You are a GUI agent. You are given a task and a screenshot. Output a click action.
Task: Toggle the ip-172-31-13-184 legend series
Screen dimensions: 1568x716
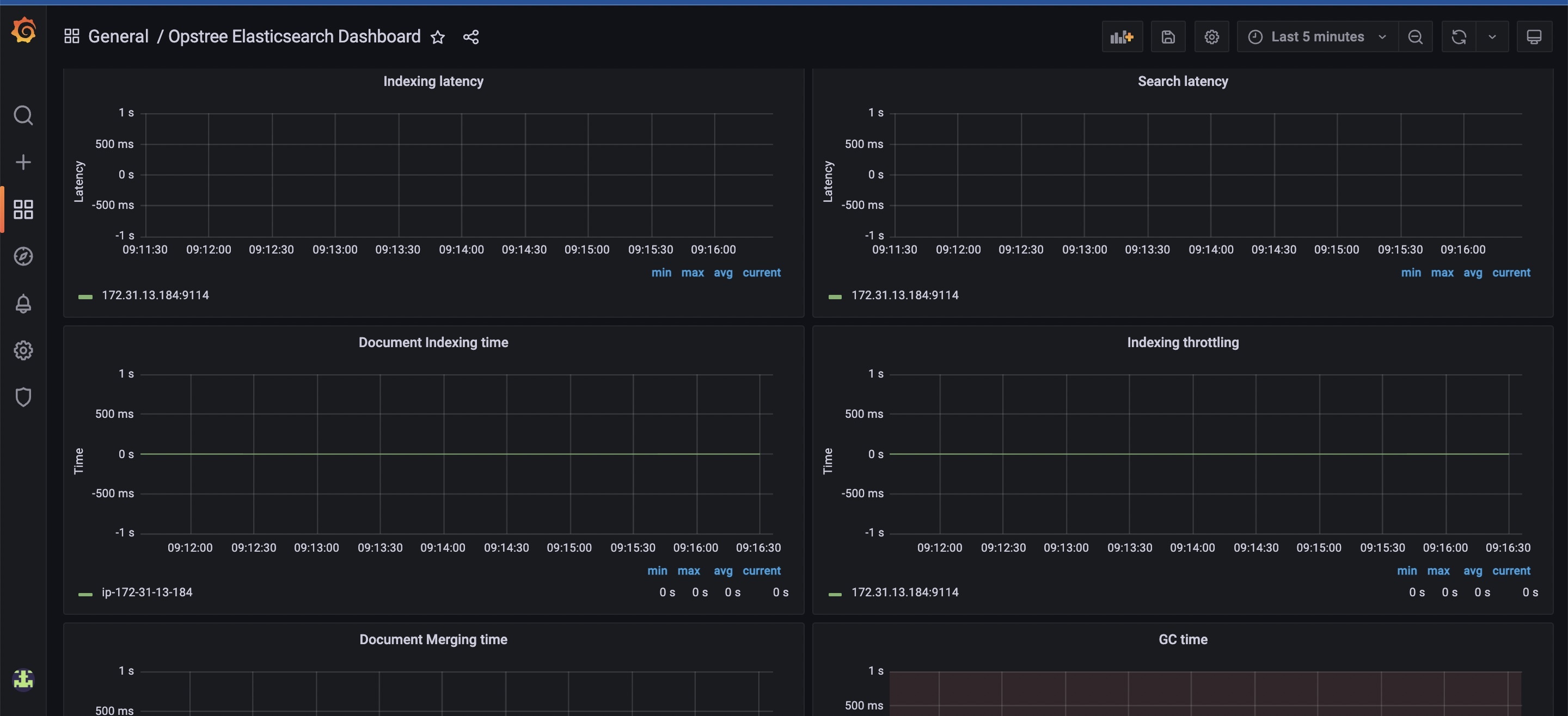(146, 592)
